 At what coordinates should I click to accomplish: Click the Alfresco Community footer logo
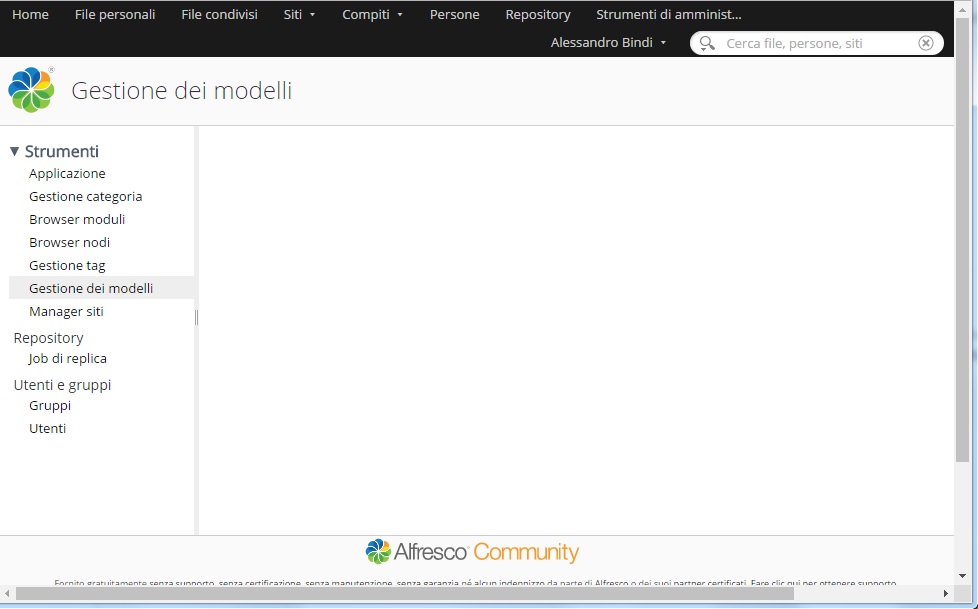click(x=472, y=552)
